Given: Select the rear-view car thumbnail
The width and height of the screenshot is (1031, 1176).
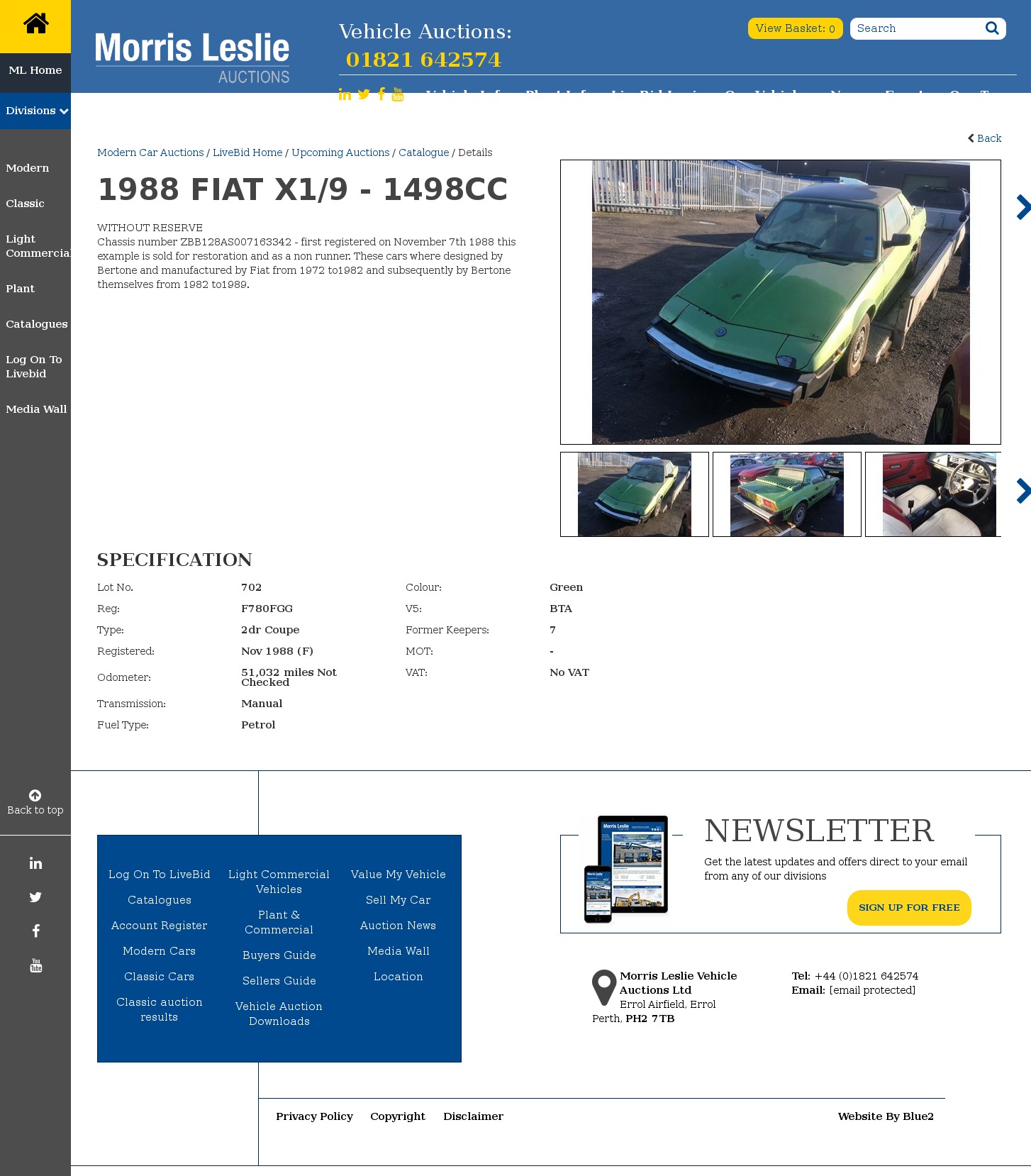Looking at the screenshot, I should click(787, 494).
